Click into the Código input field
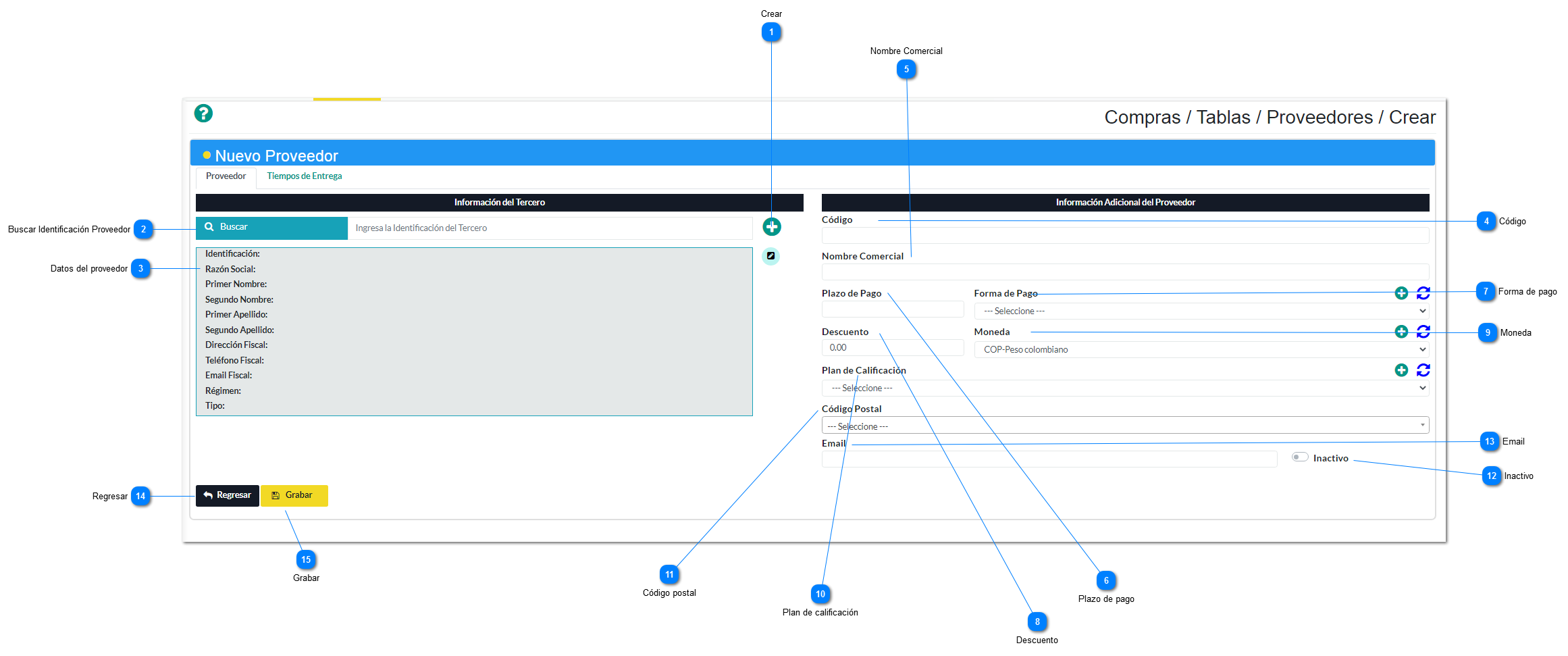The width and height of the screenshot is (1568, 656). pos(1125,236)
